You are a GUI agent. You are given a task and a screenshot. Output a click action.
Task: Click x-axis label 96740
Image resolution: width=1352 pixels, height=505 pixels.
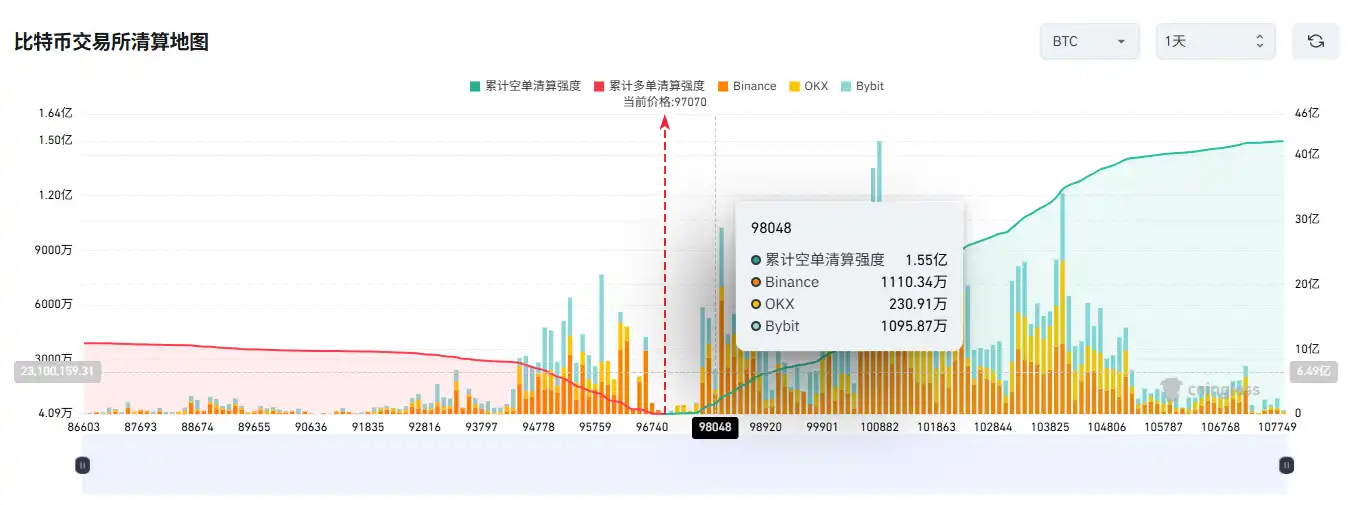click(x=653, y=427)
